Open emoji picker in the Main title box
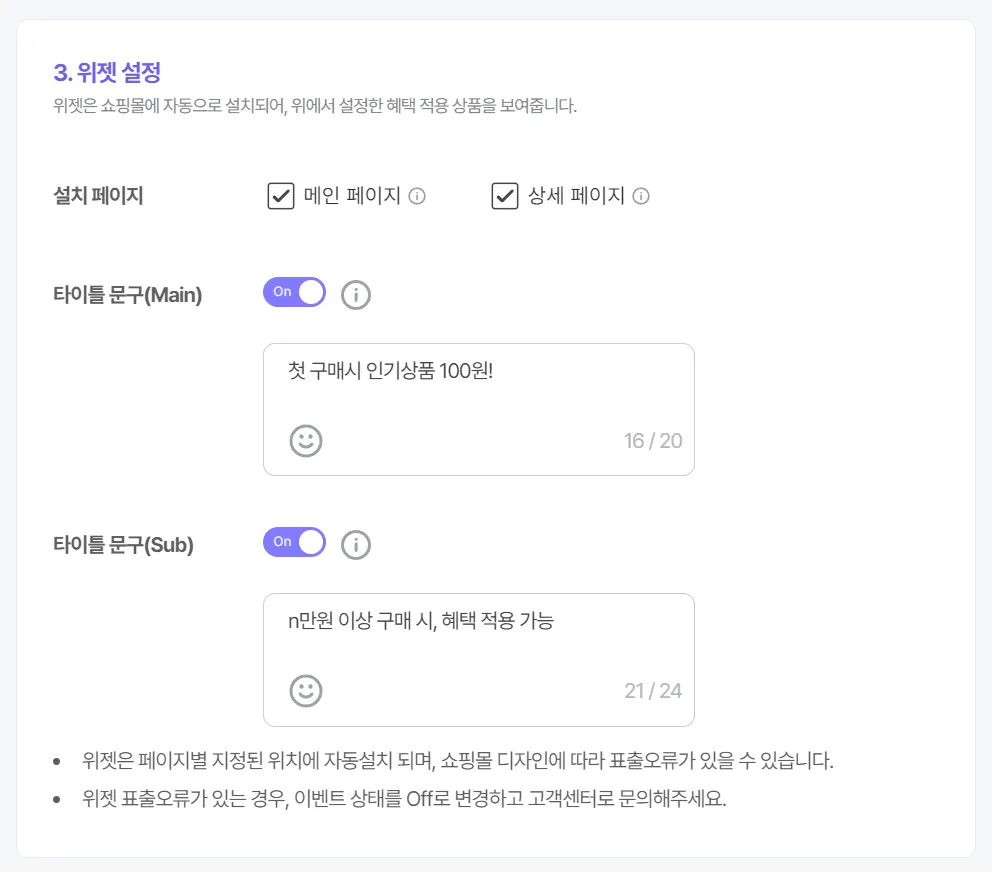This screenshot has width=992, height=872. click(306, 440)
